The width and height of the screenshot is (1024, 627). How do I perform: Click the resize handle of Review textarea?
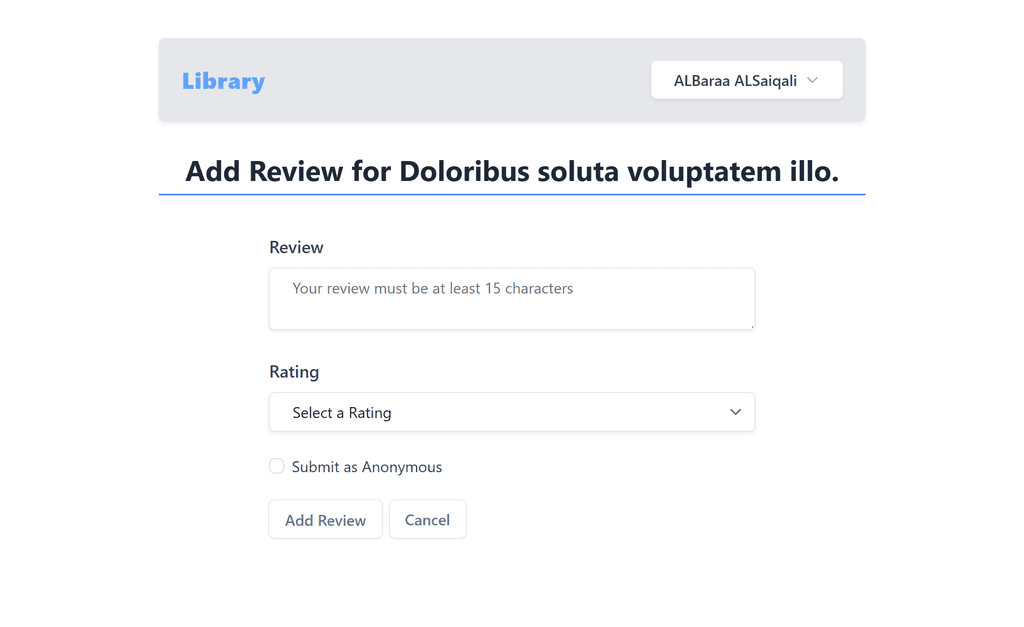point(751,325)
